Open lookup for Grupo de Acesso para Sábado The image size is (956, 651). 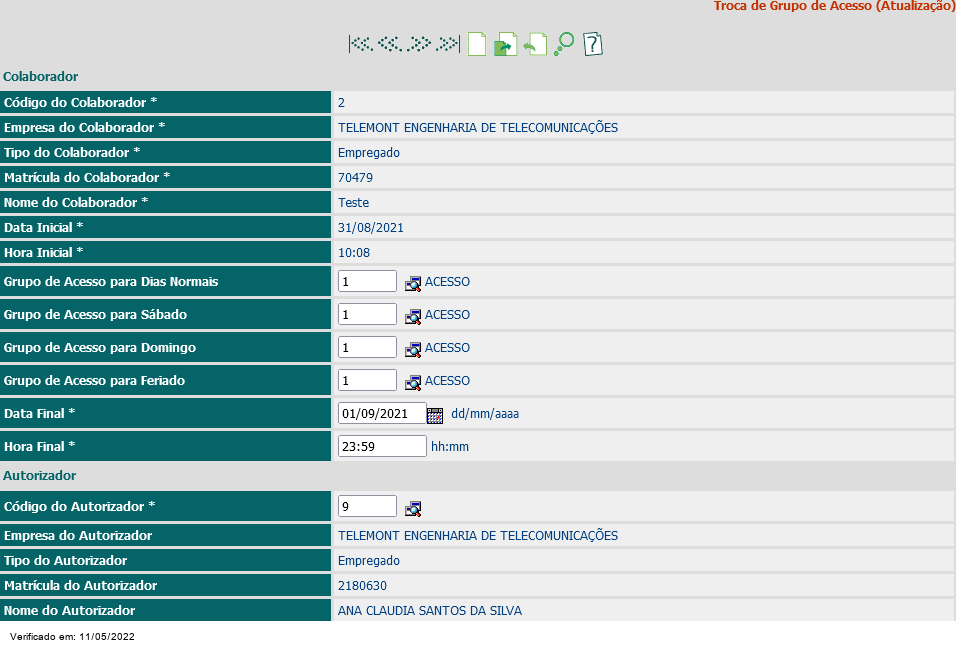(413, 316)
